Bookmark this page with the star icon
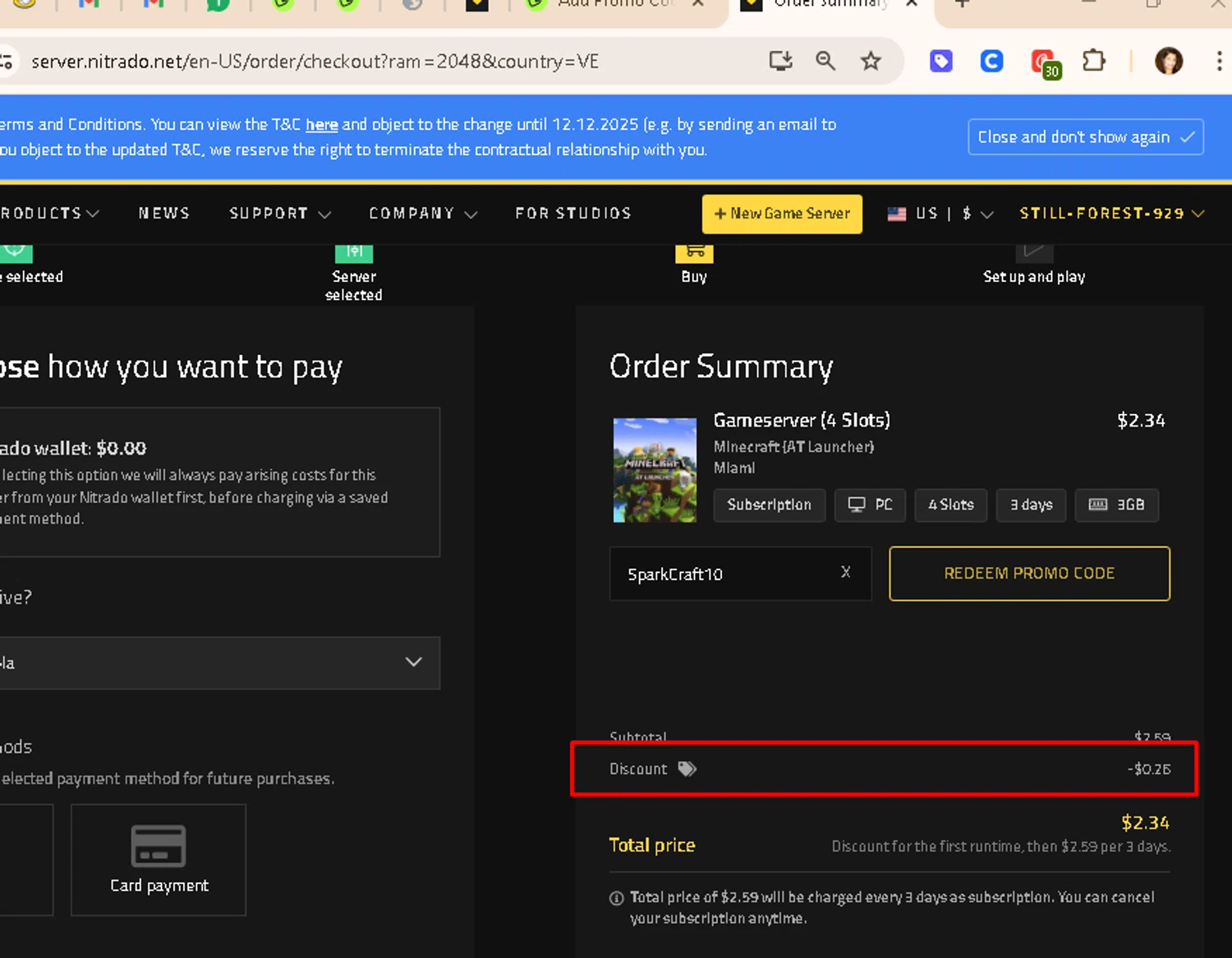 (871, 61)
